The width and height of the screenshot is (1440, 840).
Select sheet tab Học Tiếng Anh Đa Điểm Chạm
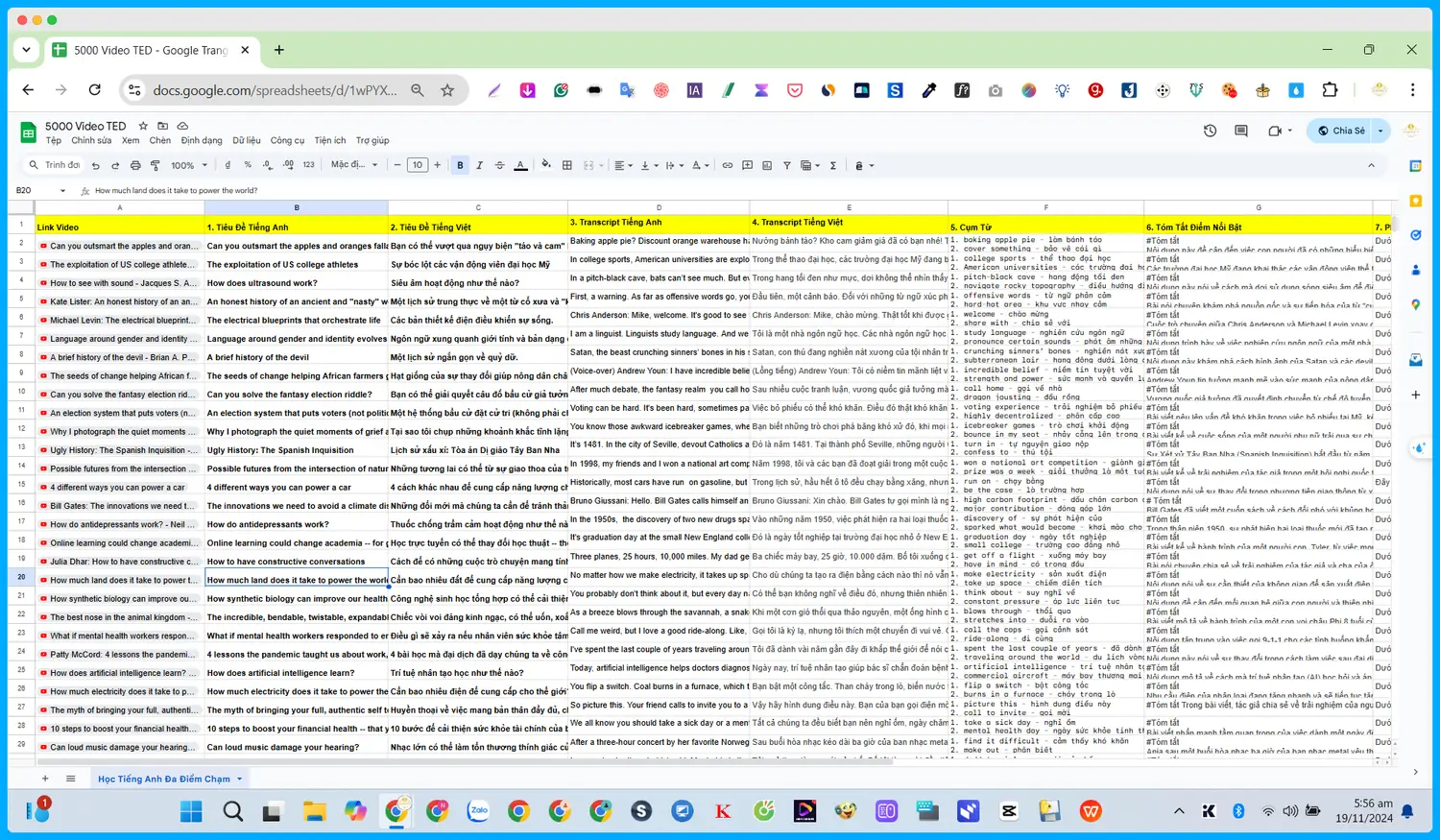point(164,779)
